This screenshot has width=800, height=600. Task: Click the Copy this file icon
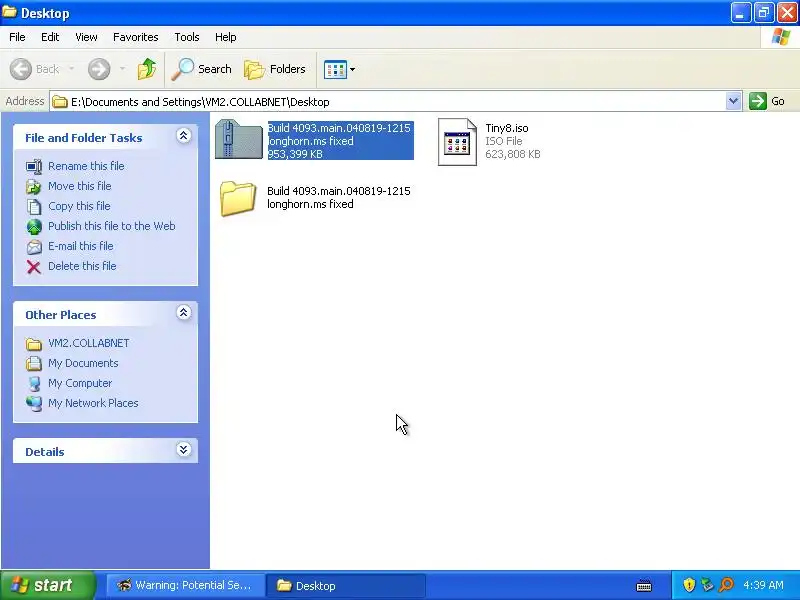pos(34,207)
